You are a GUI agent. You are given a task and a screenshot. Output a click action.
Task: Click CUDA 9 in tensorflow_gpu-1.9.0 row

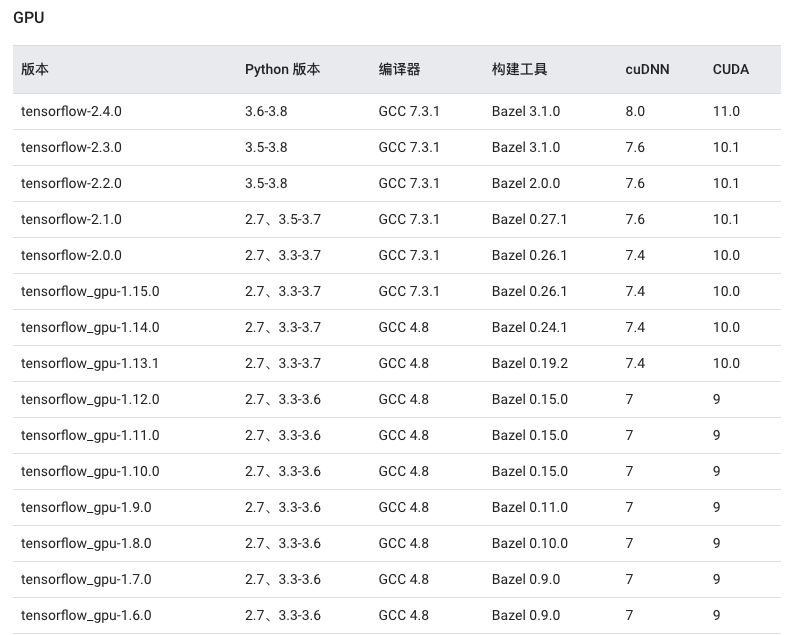click(717, 508)
